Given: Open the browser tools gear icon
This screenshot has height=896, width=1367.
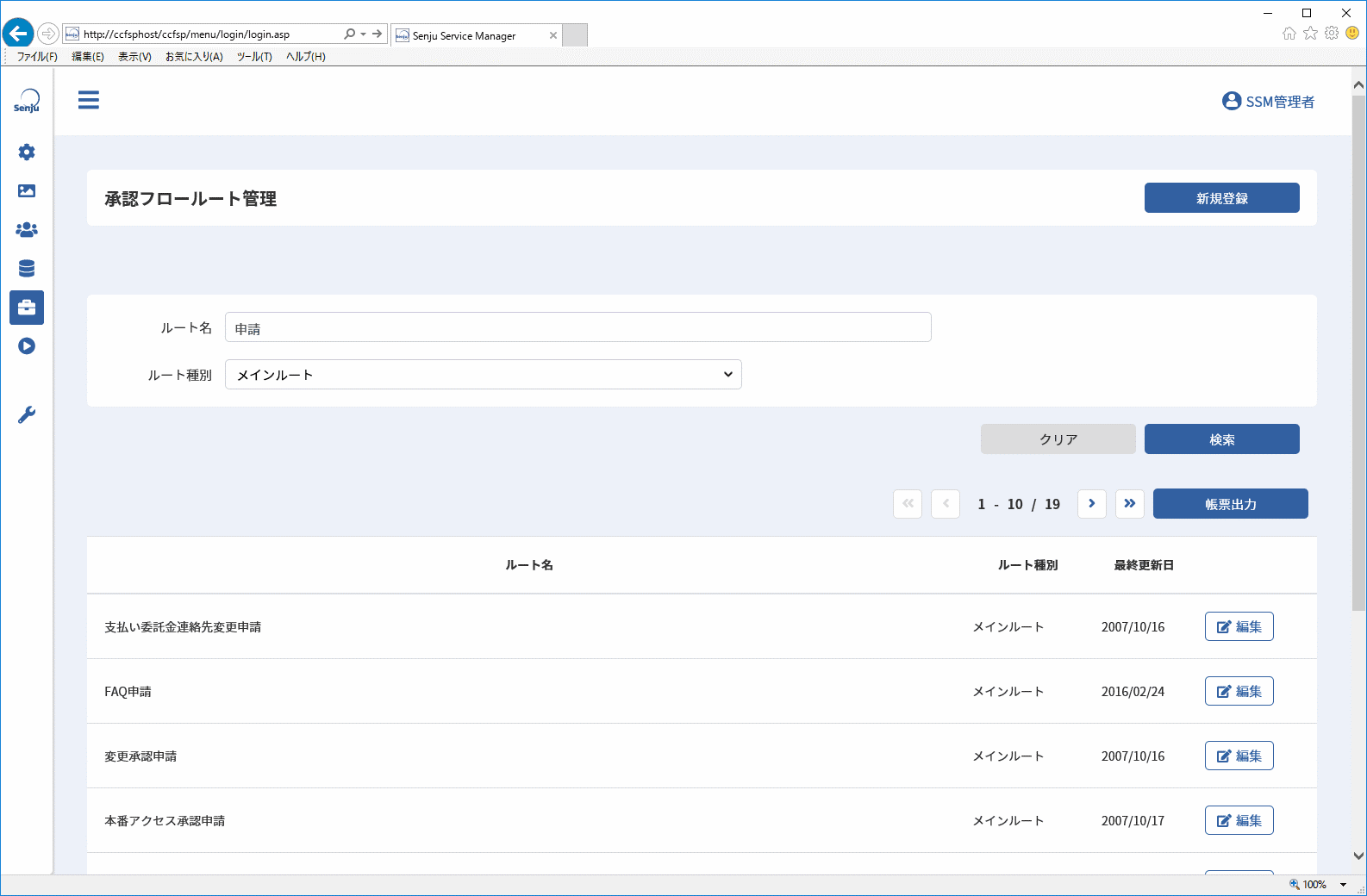Looking at the screenshot, I should point(1332,34).
